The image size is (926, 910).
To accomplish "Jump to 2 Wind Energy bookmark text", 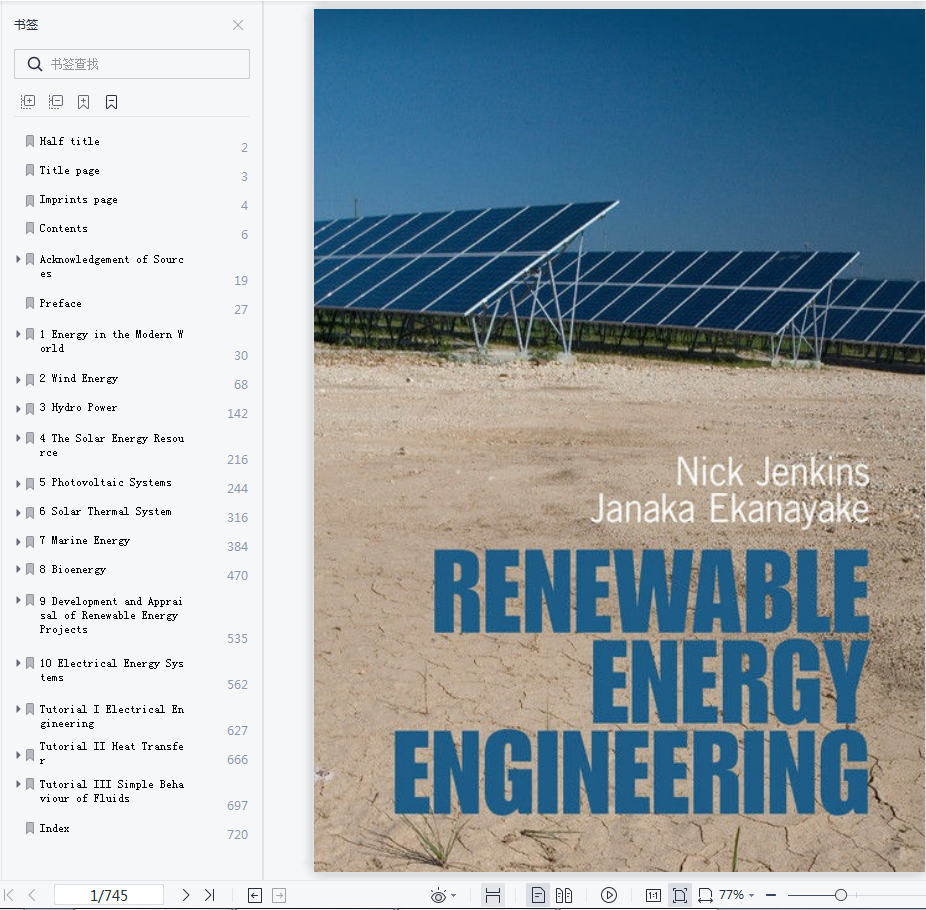I will pyautogui.click(x=79, y=379).
